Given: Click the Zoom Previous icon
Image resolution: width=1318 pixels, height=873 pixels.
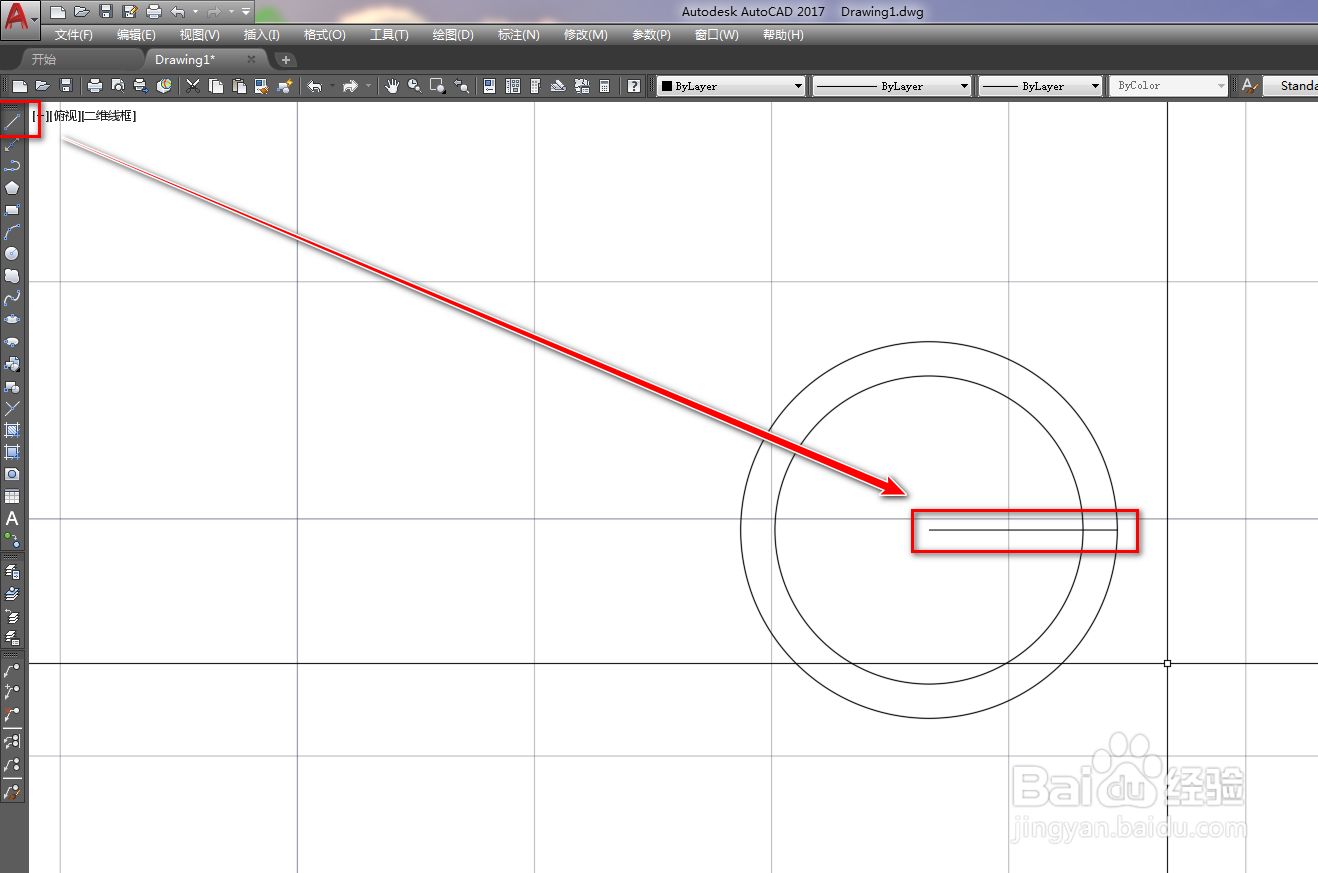Looking at the screenshot, I should point(461,86).
